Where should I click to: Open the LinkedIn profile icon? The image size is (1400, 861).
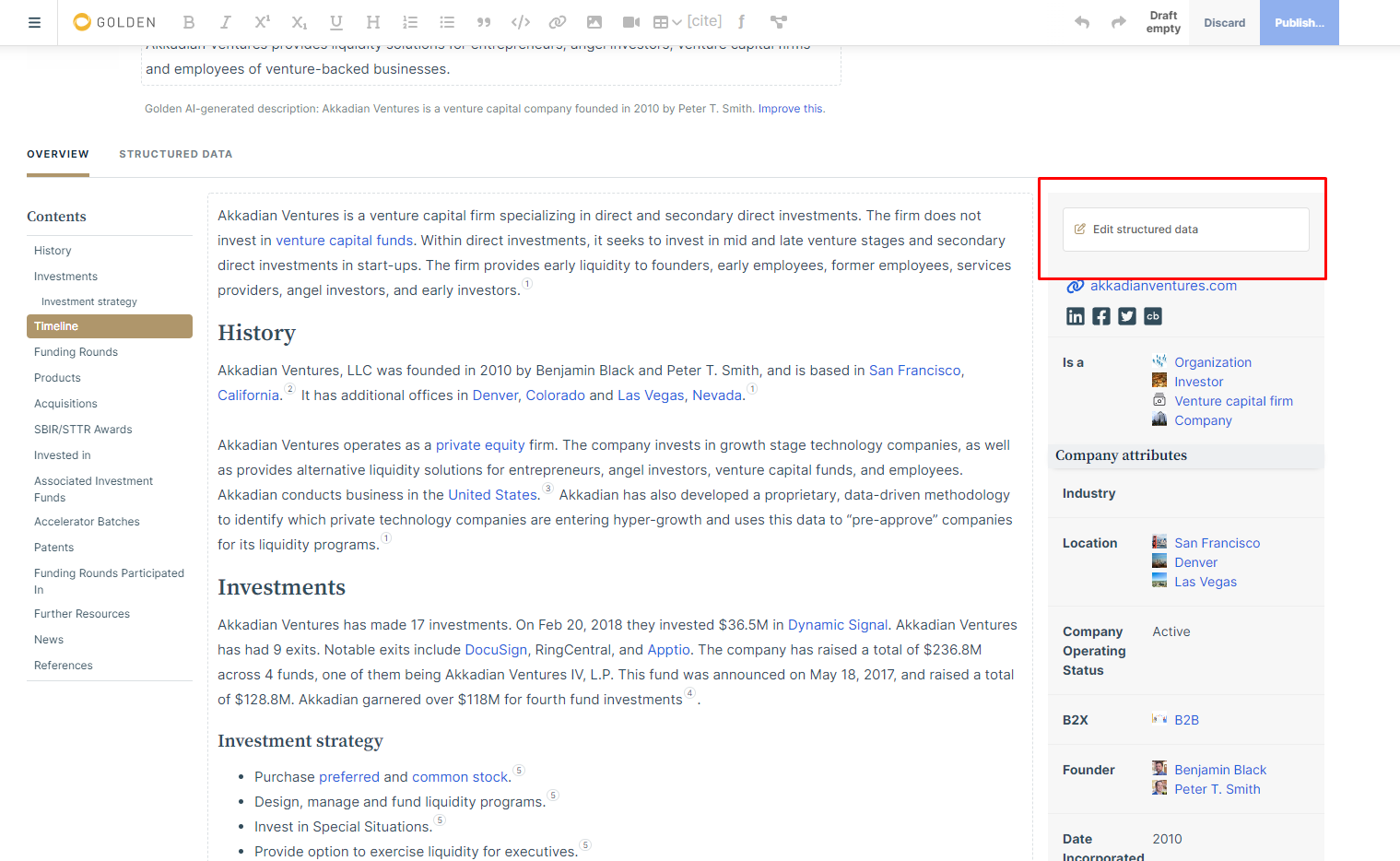tap(1076, 317)
